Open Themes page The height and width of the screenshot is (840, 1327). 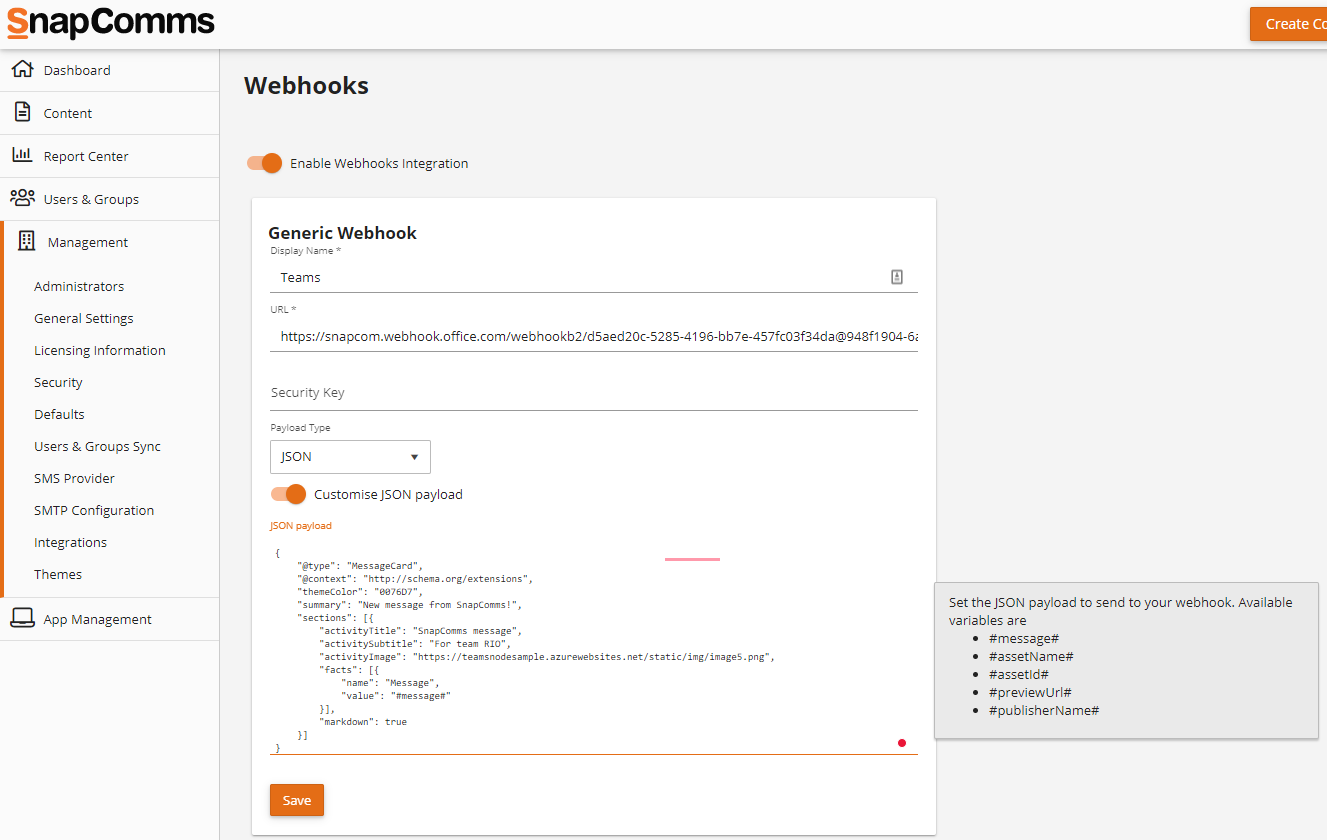(x=58, y=574)
